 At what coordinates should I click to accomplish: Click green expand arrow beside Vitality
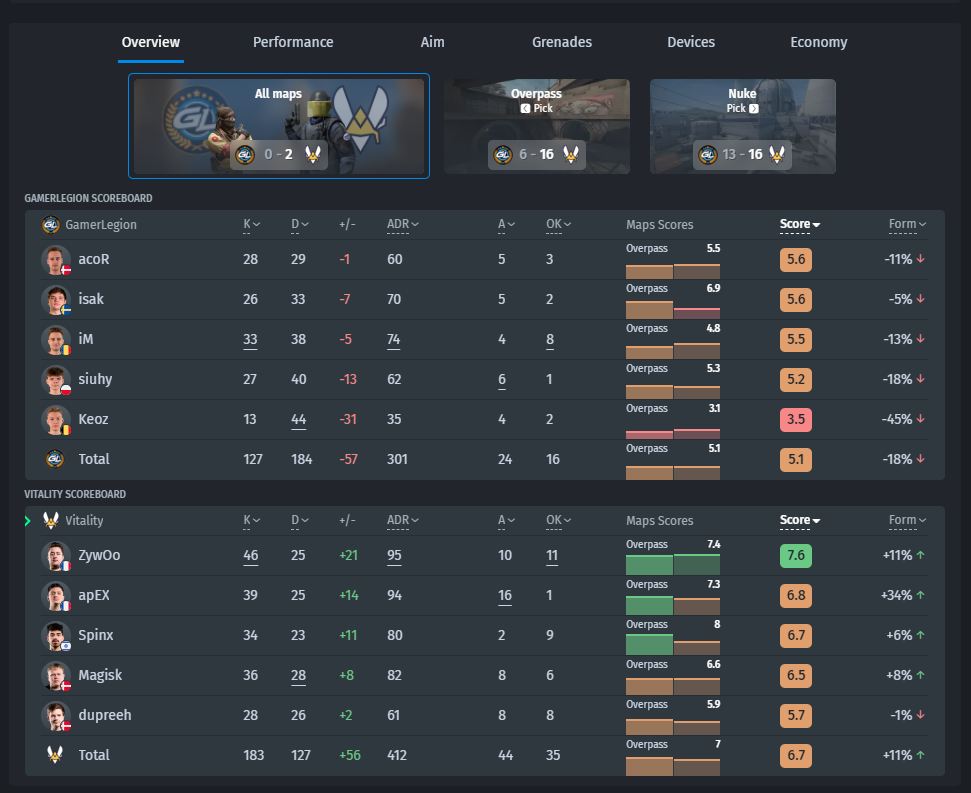27,521
